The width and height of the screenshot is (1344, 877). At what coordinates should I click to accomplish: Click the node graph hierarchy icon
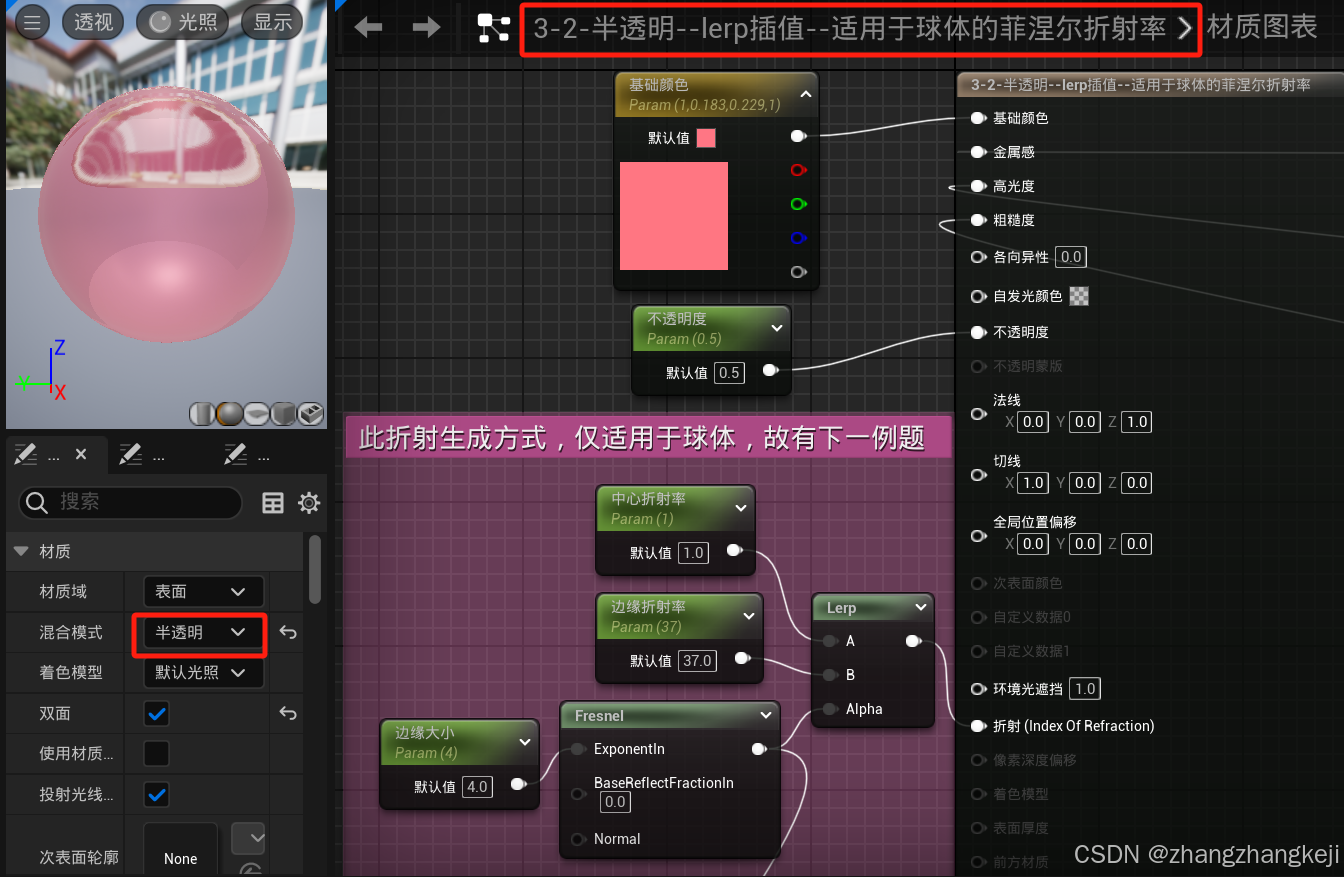(x=493, y=28)
